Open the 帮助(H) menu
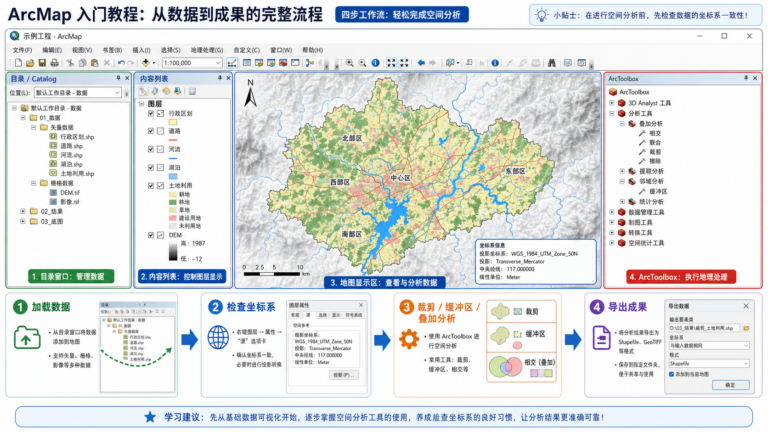The image size is (768, 432). pos(312,50)
